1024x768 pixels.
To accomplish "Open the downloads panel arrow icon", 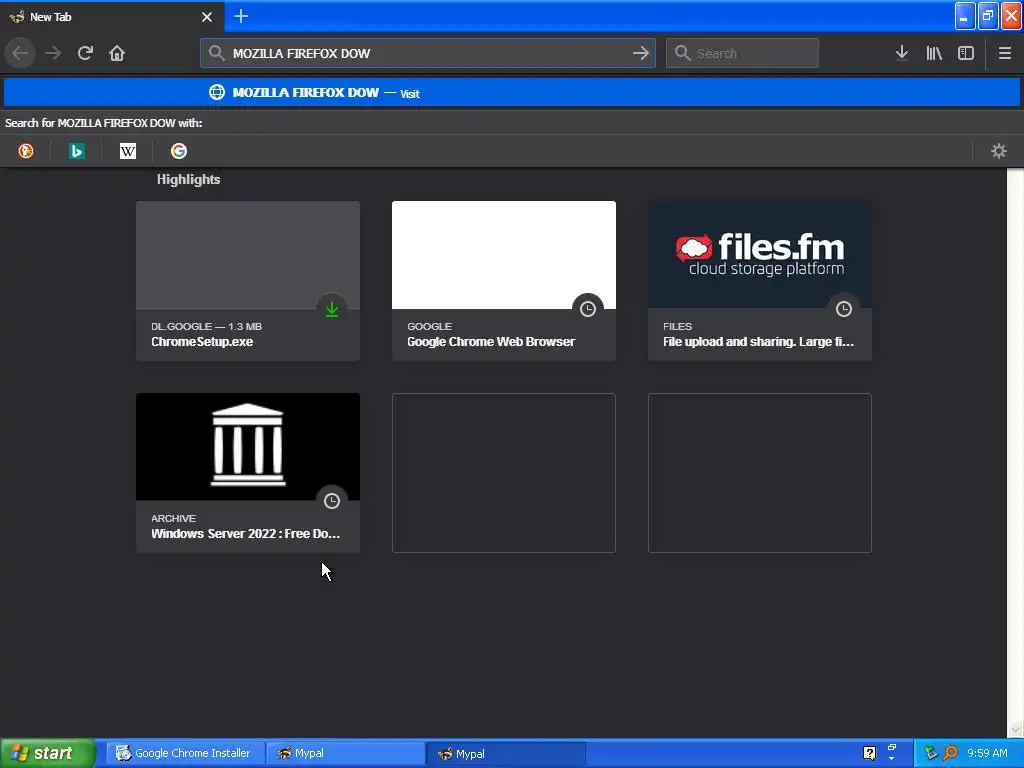I will pyautogui.click(x=902, y=53).
